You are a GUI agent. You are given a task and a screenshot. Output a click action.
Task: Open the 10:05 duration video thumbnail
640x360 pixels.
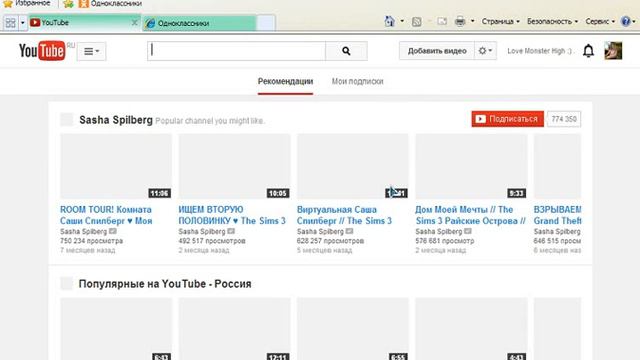tap(234, 166)
